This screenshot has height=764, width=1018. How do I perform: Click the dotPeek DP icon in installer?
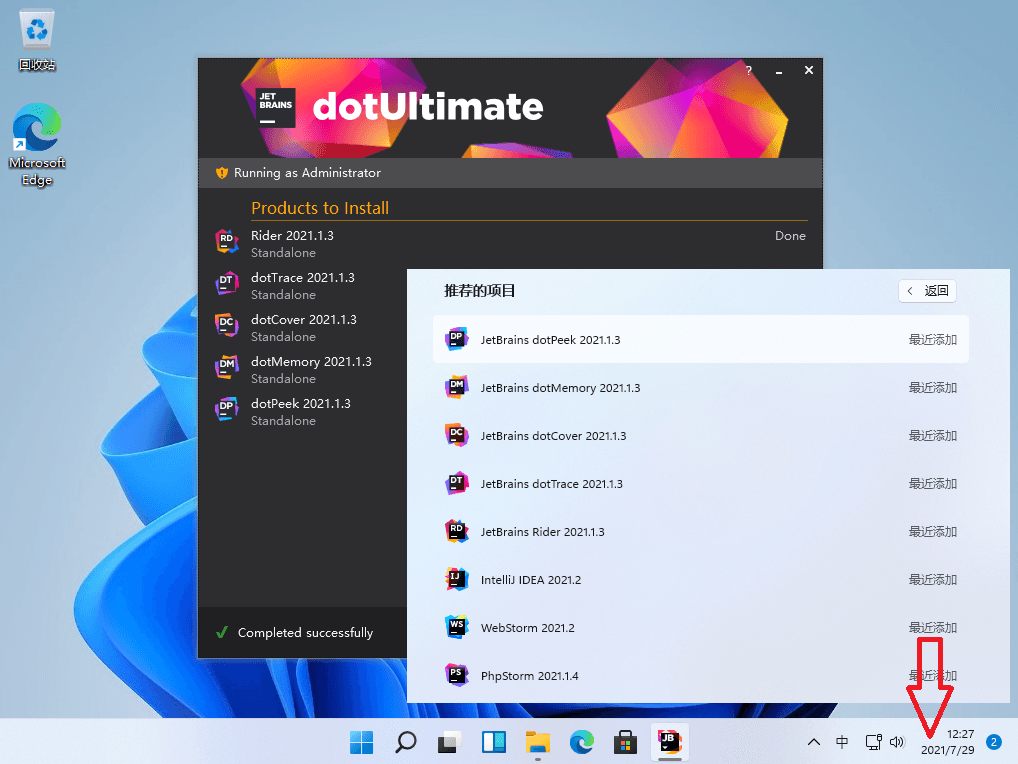[x=227, y=410]
